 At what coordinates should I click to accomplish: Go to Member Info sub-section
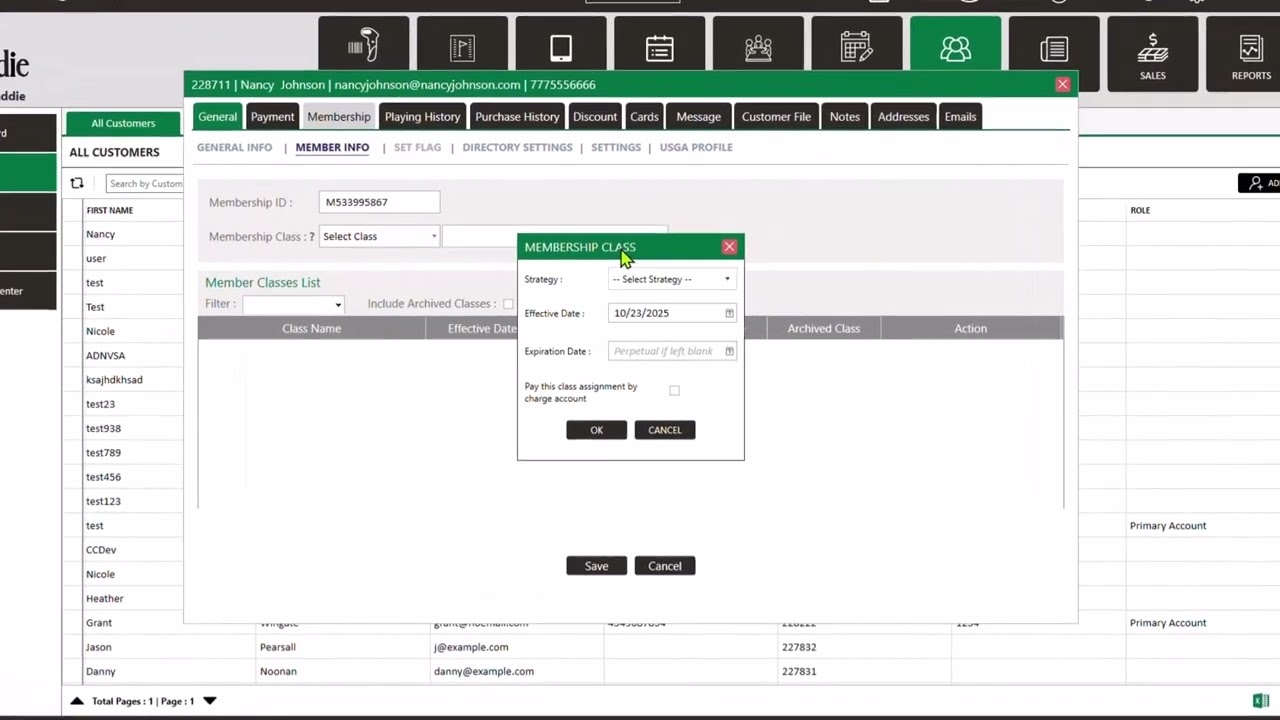(332, 147)
